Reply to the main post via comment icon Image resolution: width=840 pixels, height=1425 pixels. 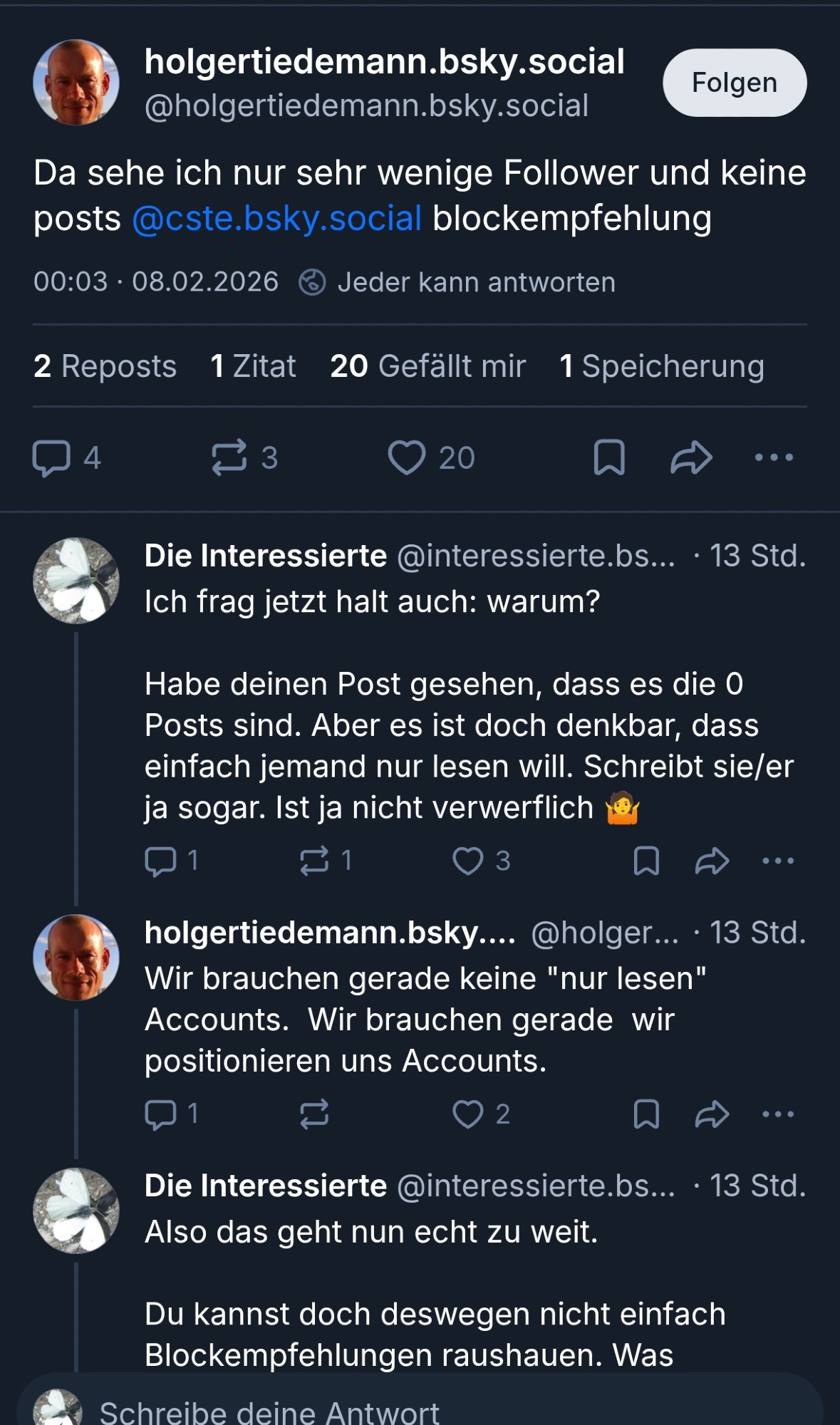tap(52, 457)
